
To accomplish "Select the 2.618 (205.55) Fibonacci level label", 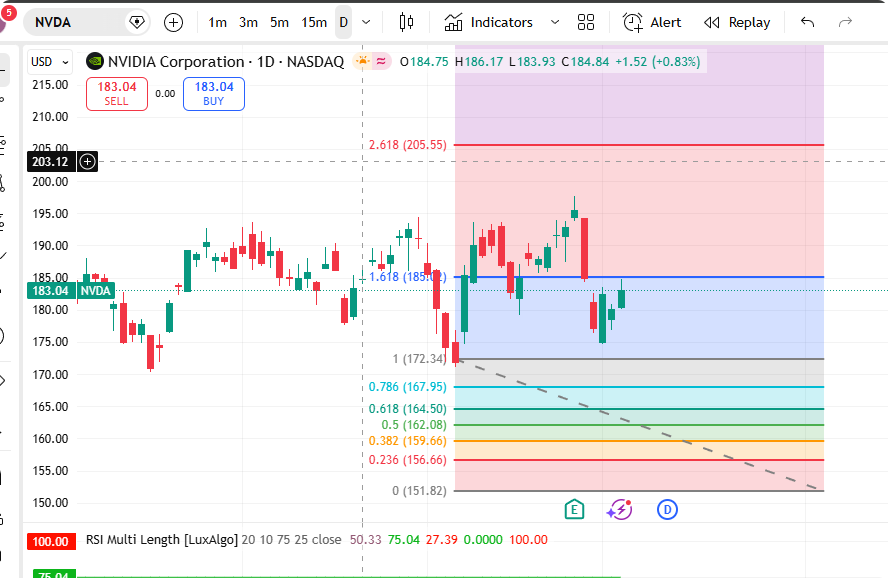I will [x=408, y=145].
